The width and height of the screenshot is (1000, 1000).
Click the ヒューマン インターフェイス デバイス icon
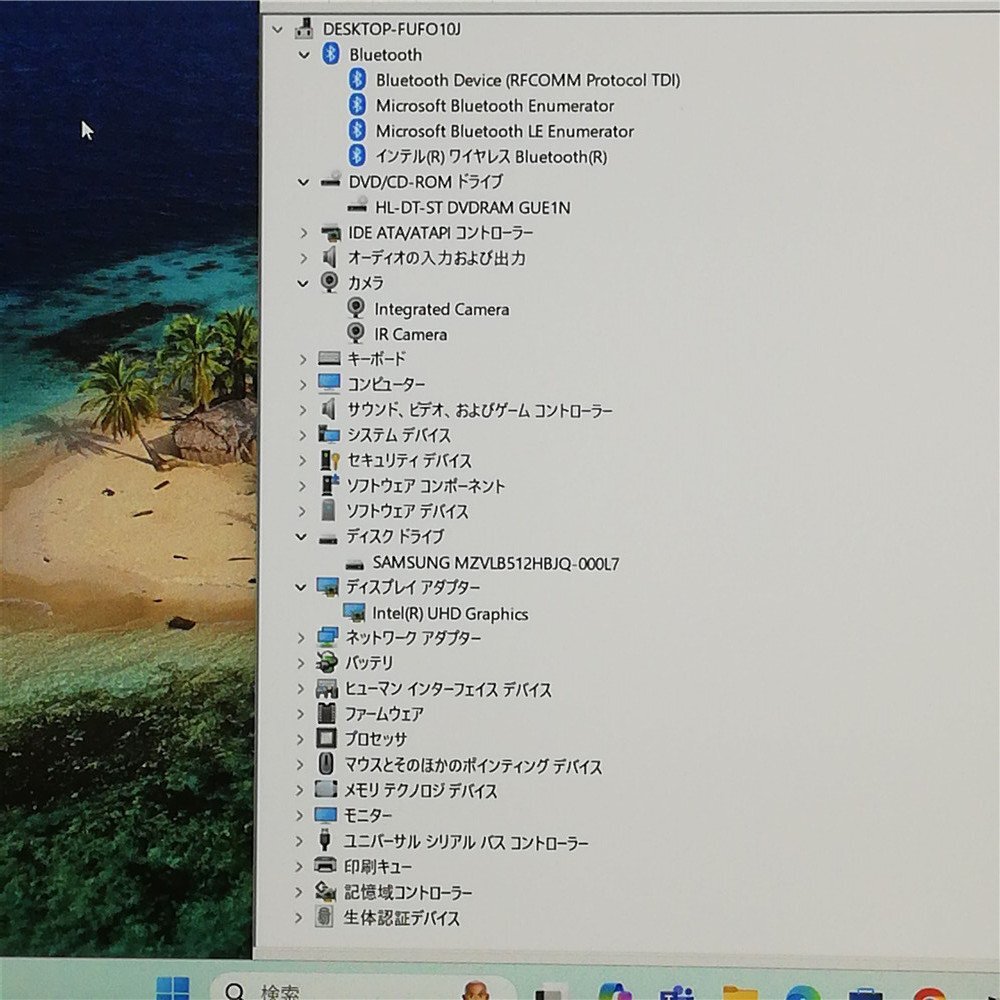tap(327, 689)
